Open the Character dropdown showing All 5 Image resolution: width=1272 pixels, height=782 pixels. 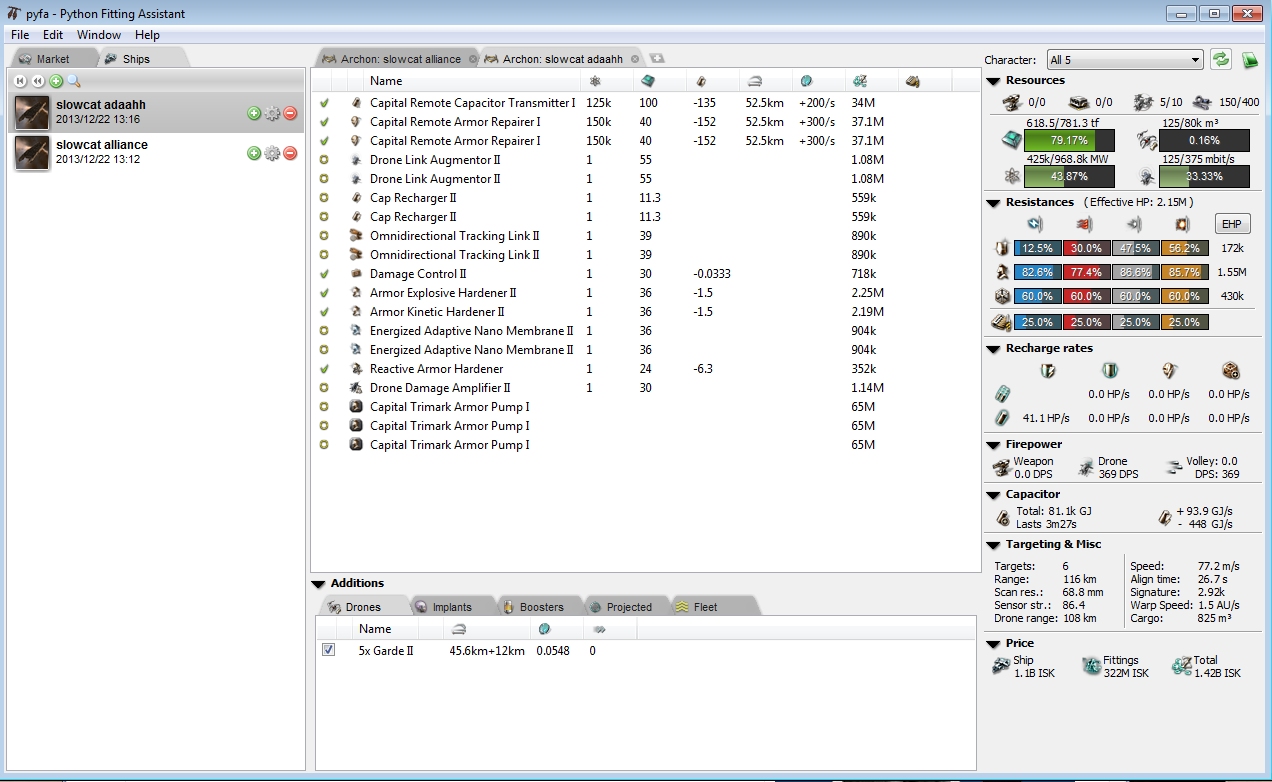tap(1124, 60)
